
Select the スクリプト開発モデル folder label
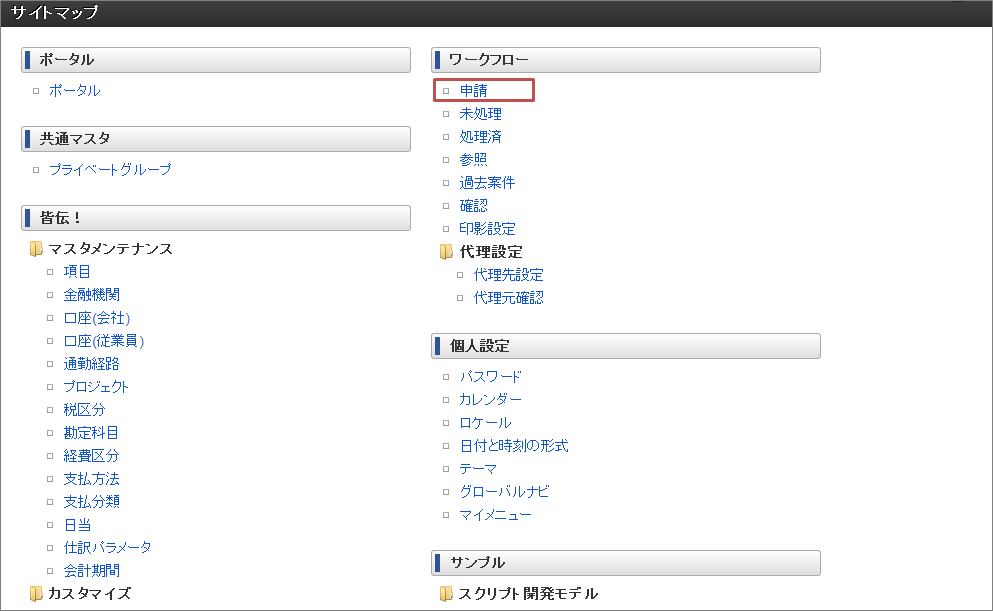(529, 594)
